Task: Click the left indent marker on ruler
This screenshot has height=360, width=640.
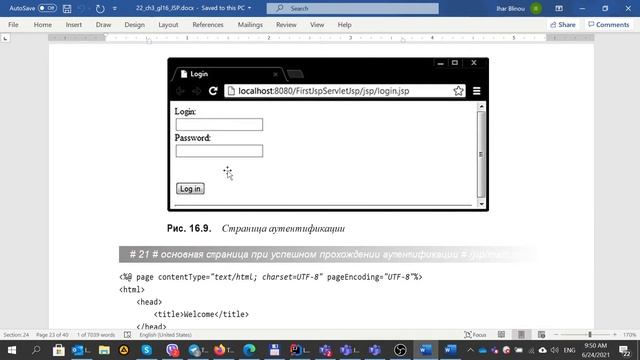Action: click(x=149, y=40)
